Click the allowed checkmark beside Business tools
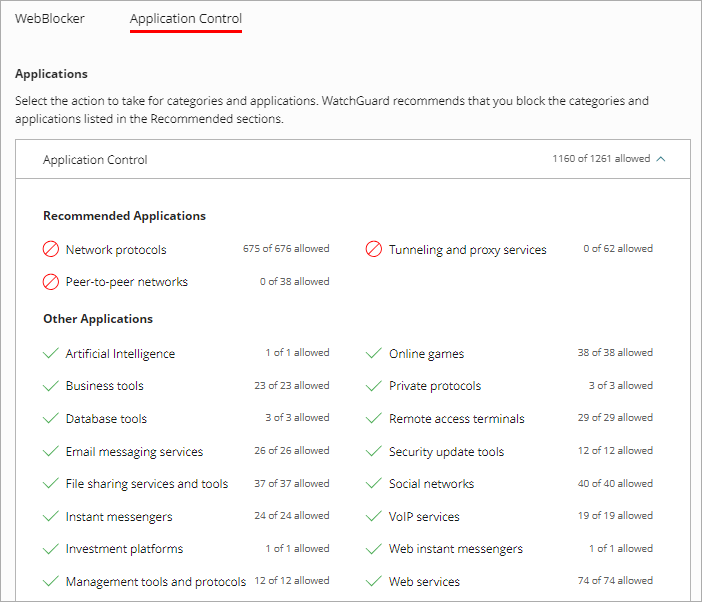The image size is (702, 602). (51, 386)
